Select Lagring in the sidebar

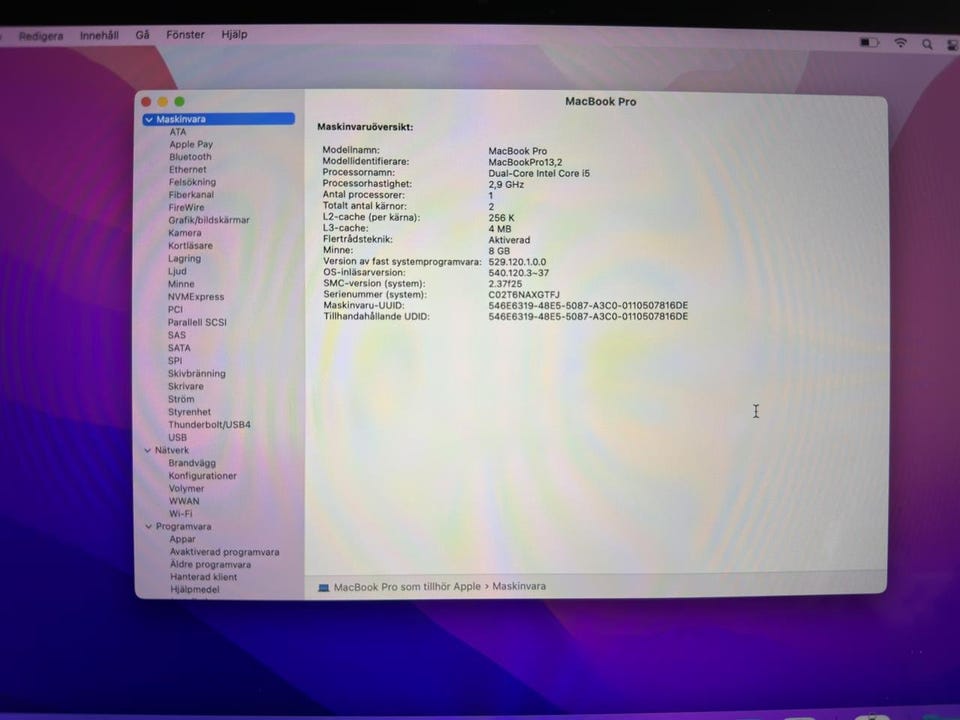pos(184,259)
